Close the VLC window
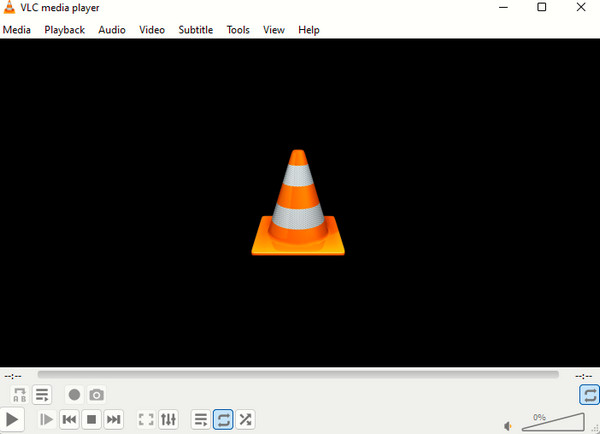 click(581, 7)
